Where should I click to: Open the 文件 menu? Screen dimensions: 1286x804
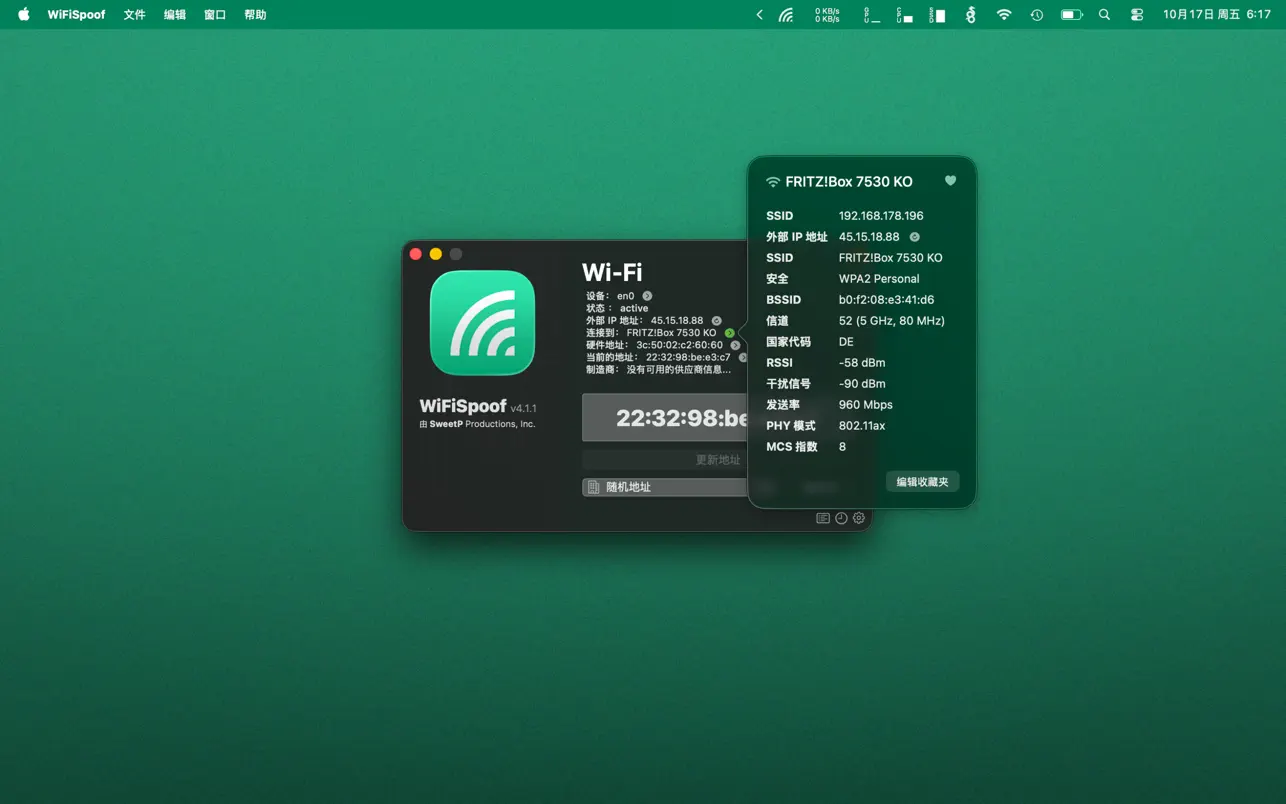coord(134,14)
